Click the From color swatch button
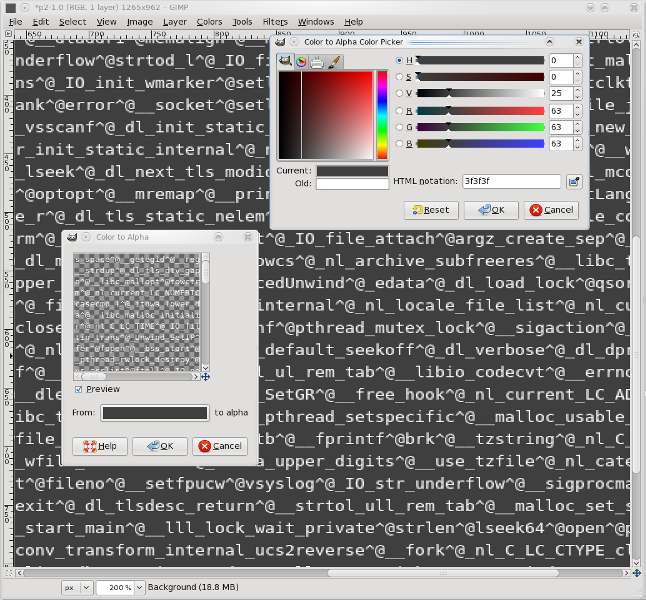 pyautogui.click(x=153, y=412)
